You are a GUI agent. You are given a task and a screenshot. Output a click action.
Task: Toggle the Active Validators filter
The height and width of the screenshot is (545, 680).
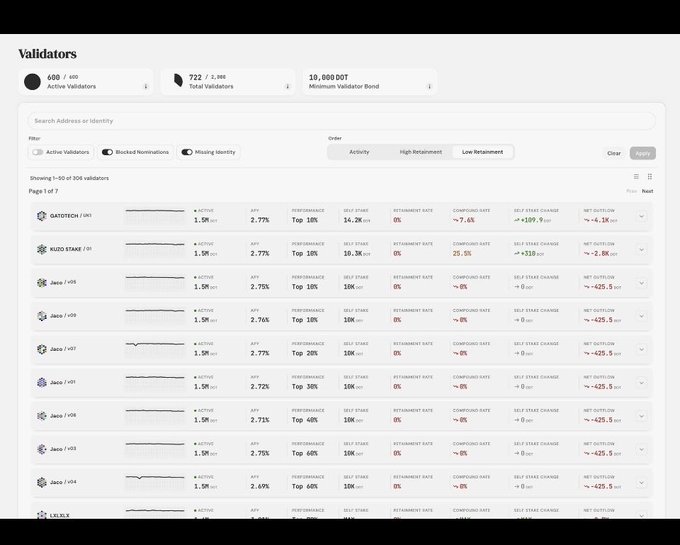click(x=38, y=152)
